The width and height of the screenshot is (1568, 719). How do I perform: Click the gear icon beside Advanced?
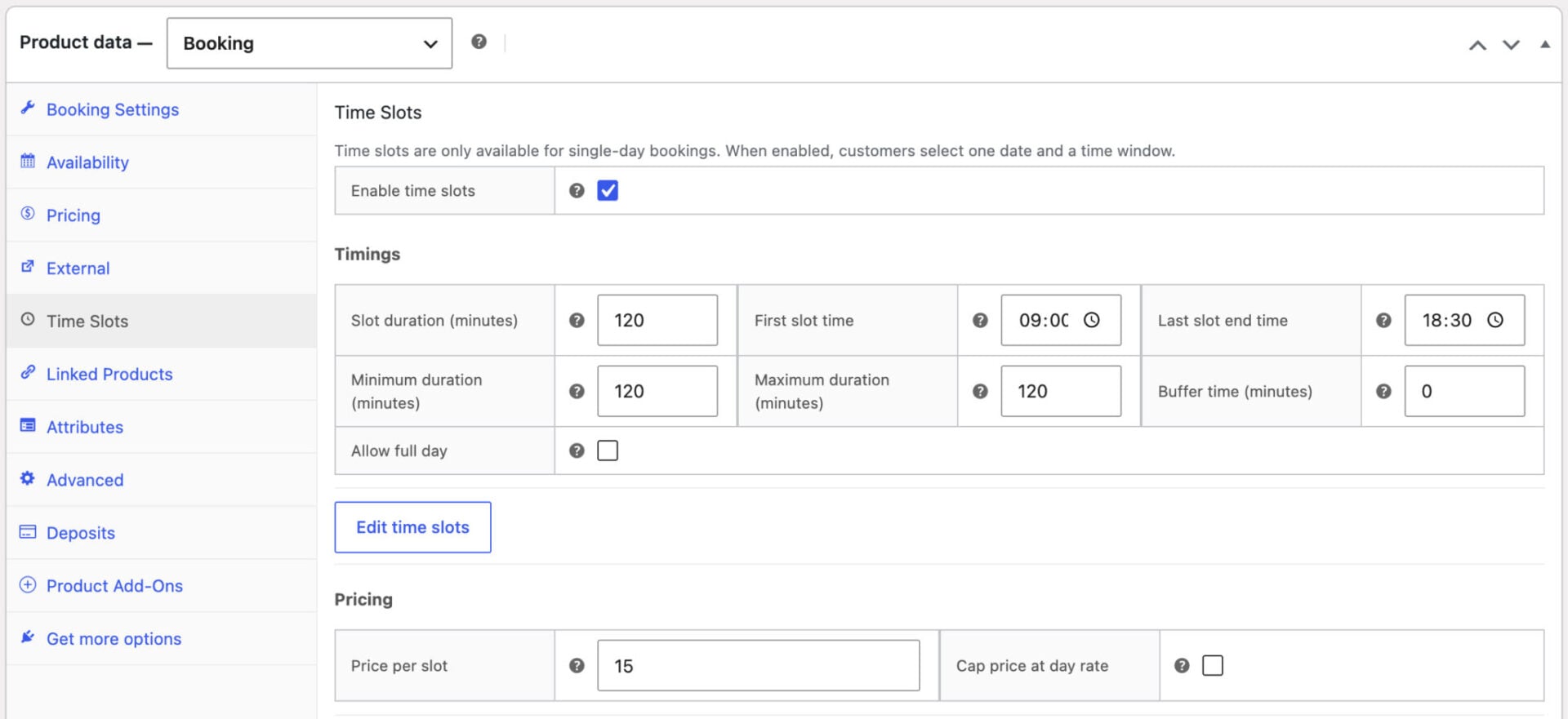point(28,478)
